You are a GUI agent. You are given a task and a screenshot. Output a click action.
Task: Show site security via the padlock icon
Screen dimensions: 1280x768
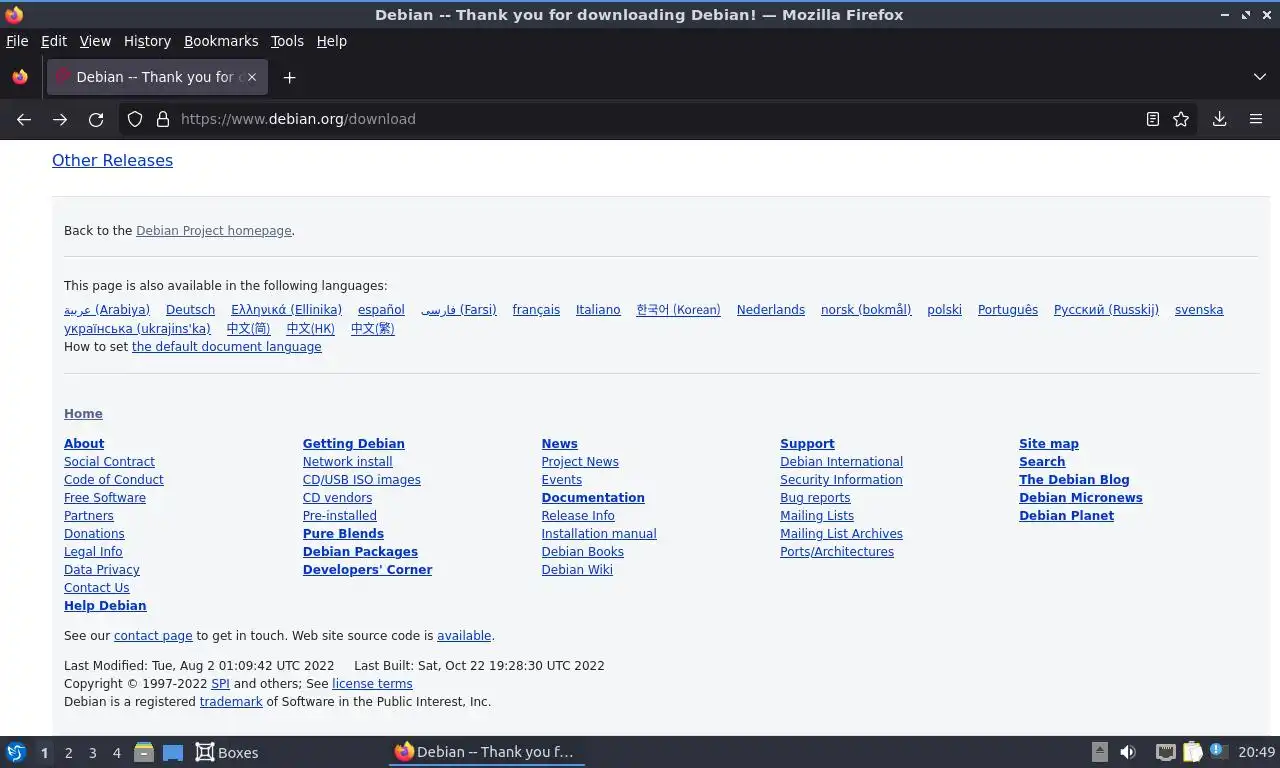coord(163,119)
